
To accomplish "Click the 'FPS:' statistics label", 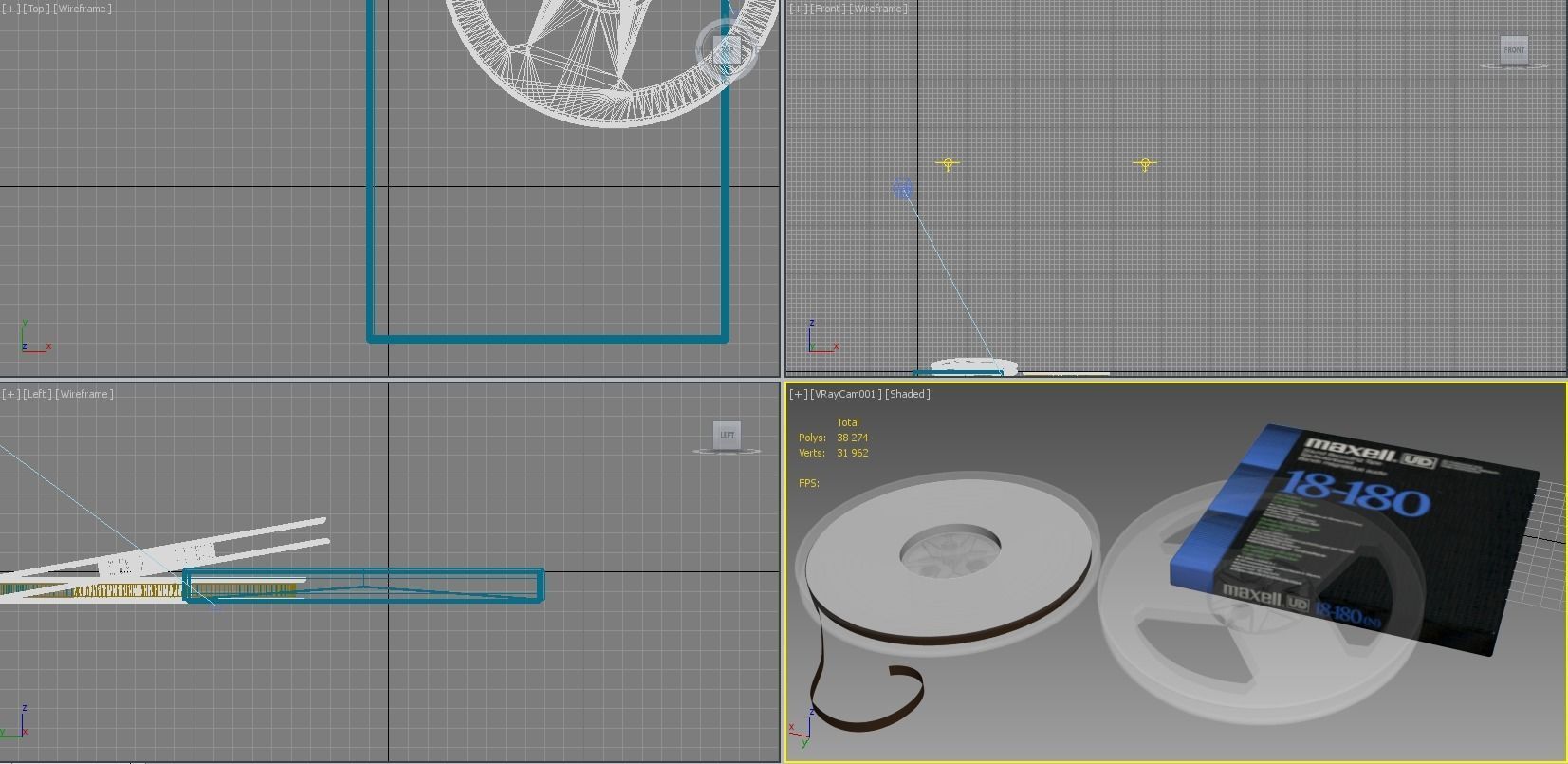I will click(x=809, y=483).
